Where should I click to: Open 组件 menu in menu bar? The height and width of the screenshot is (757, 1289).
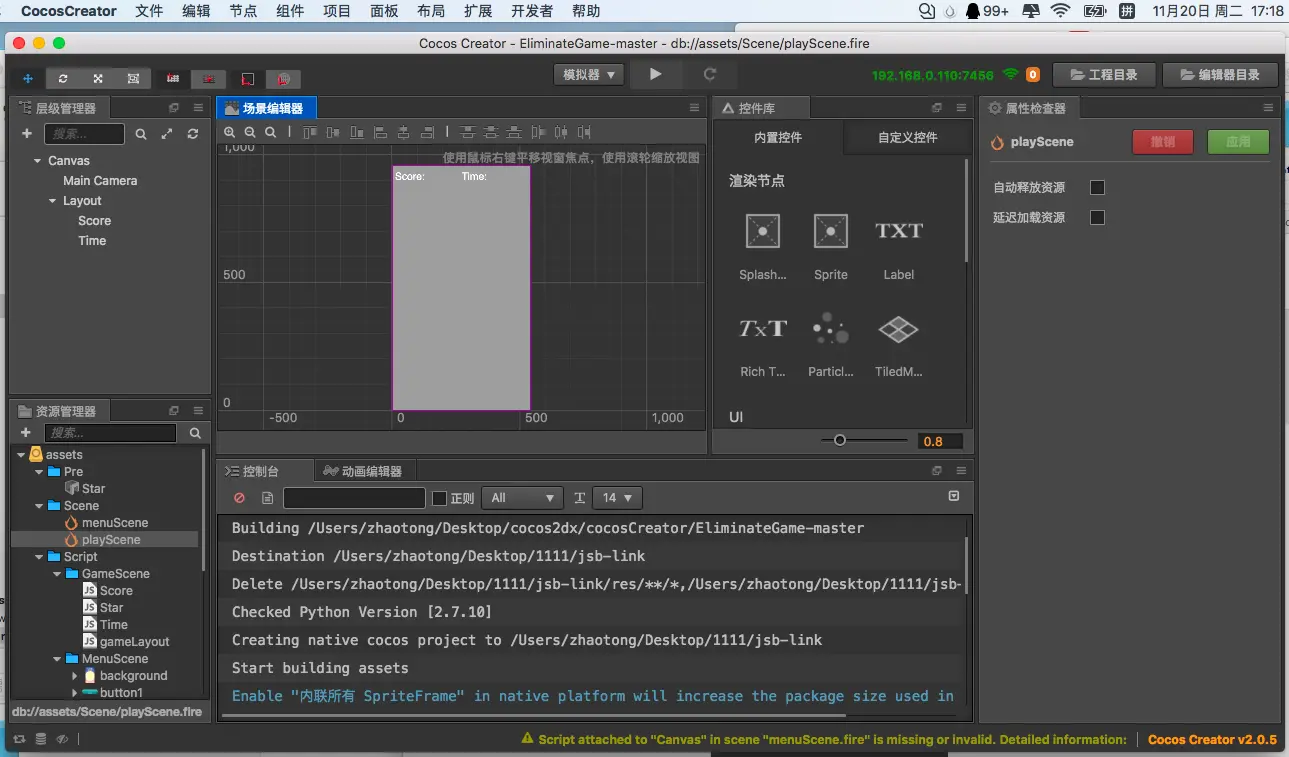pos(290,12)
